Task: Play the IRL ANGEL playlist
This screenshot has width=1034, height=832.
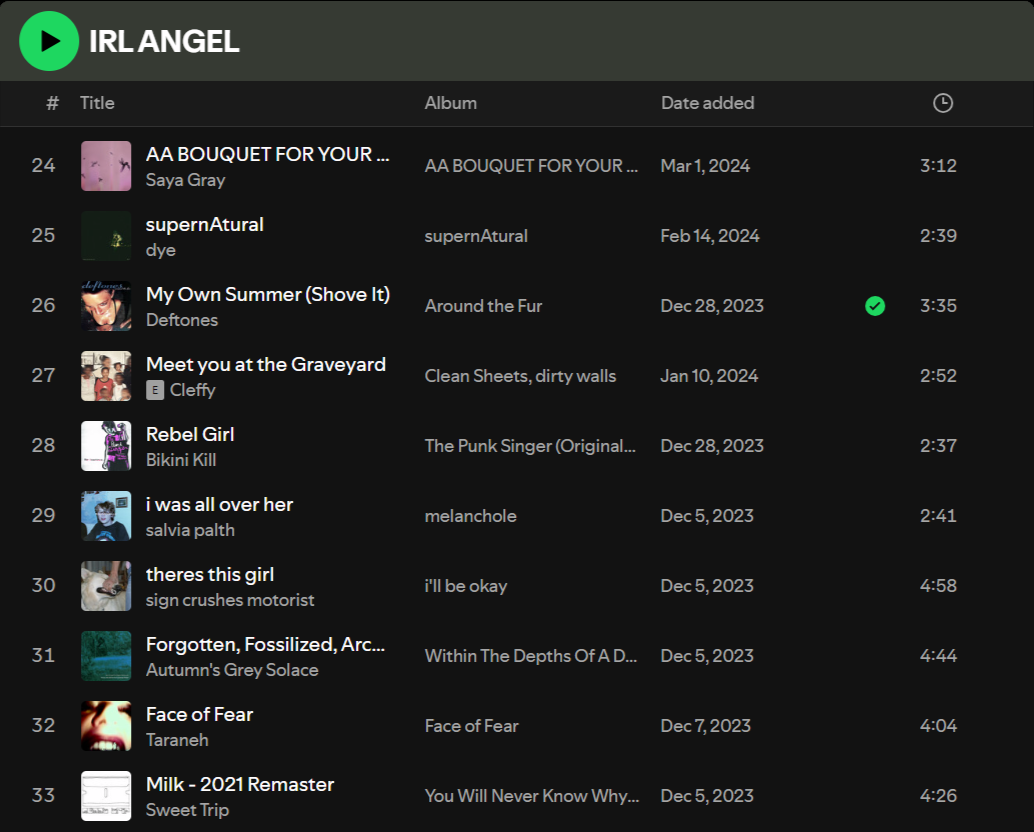Action: point(49,41)
